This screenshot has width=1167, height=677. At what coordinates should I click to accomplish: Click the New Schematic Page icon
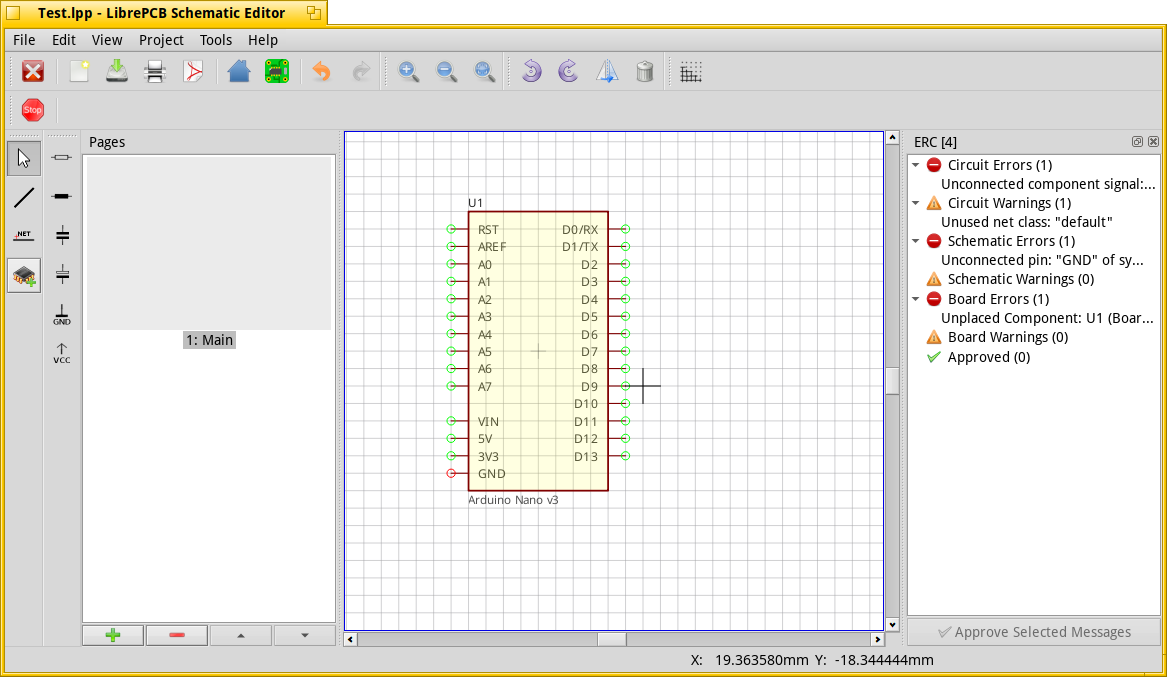point(79,71)
